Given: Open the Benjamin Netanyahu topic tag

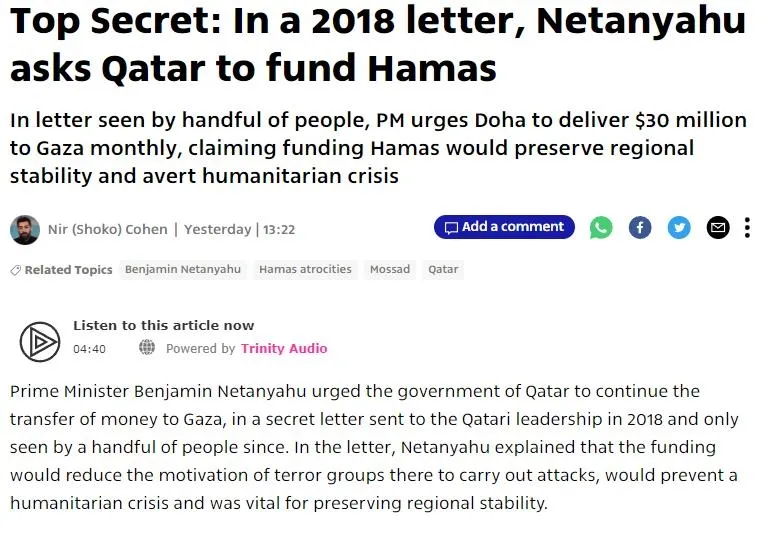Looking at the screenshot, I should coord(183,269).
